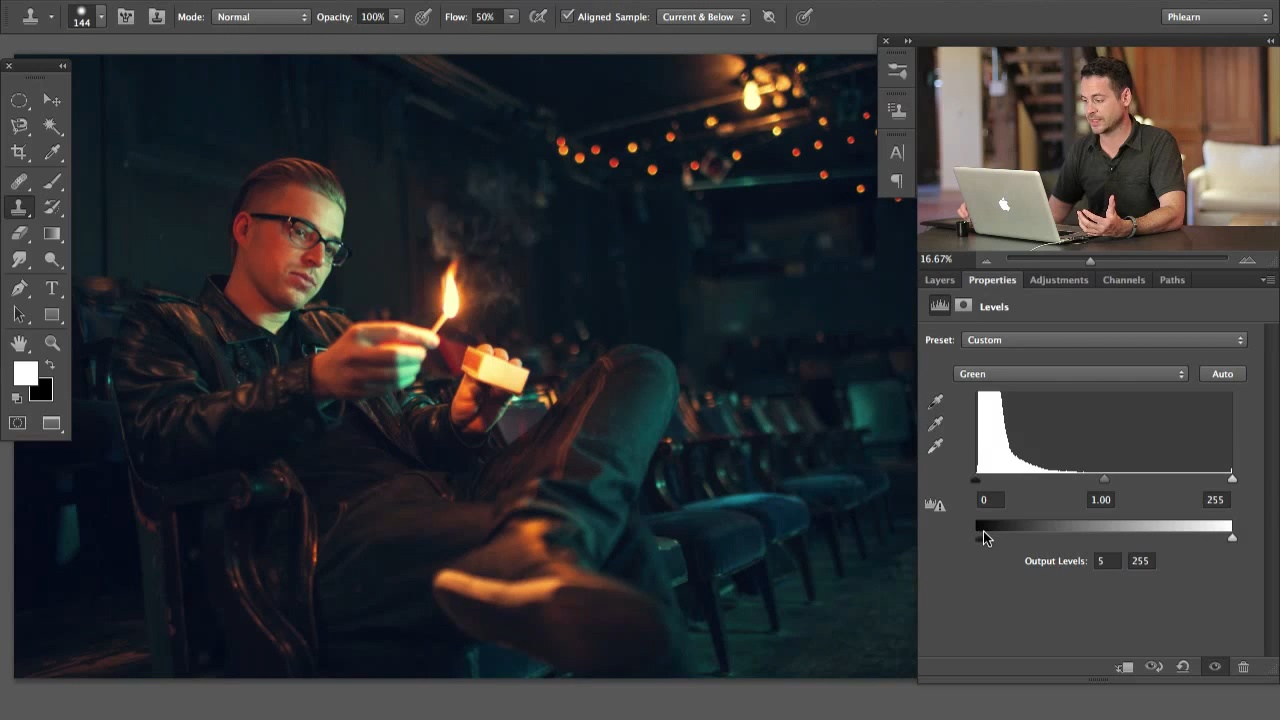Screen dimensions: 1280x720
Task: Click the output black level field showing 5
Action: (1107, 561)
